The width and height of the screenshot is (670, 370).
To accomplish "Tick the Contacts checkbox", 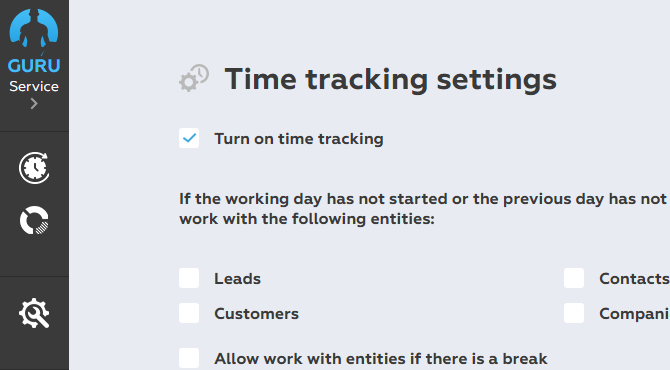I will click(x=574, y=278).
